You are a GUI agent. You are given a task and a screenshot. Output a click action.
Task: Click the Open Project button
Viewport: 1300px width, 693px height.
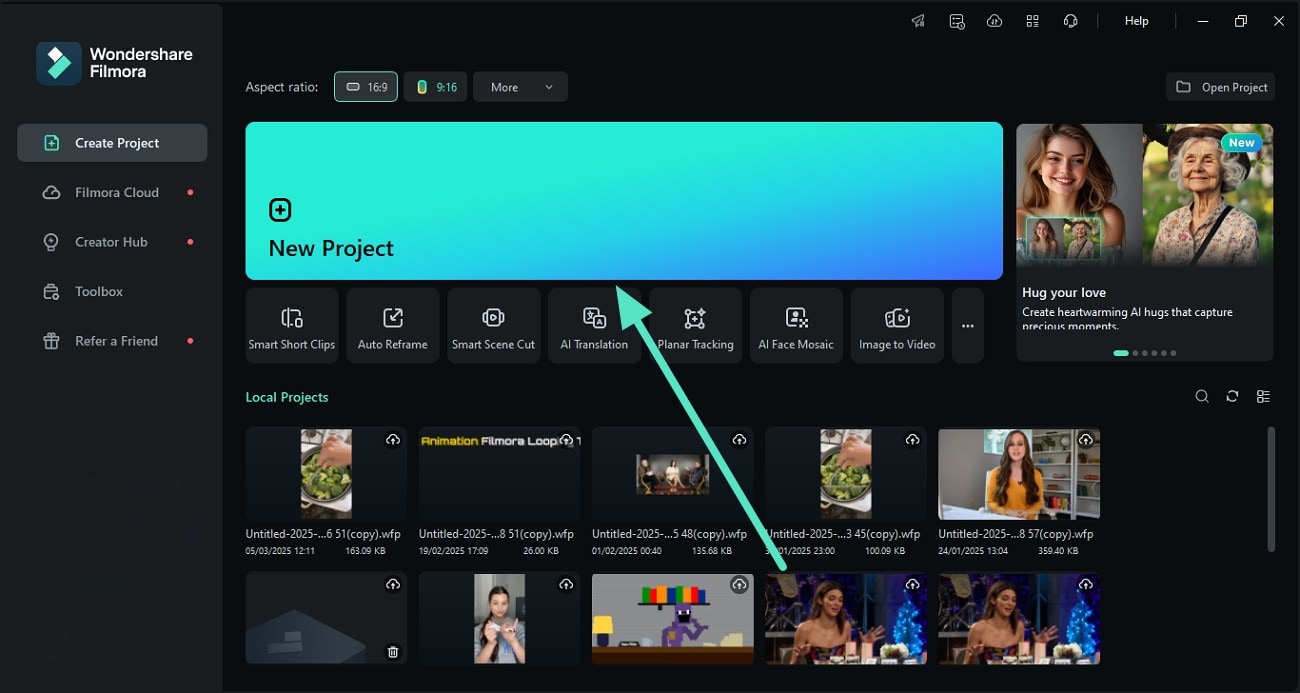pyautogui.click(x=1221, y=87)
